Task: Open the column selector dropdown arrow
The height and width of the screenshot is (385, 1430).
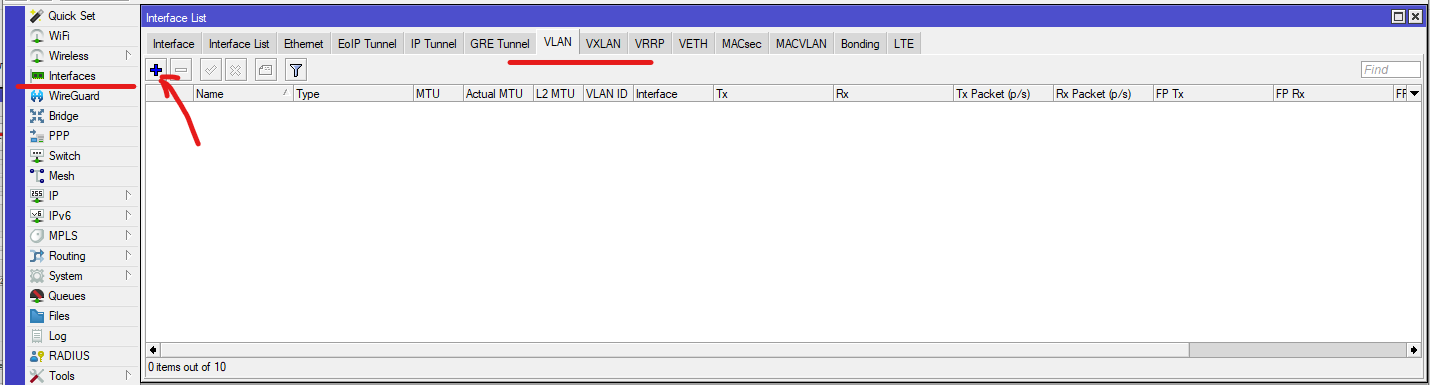Action: pos(1414,93)
